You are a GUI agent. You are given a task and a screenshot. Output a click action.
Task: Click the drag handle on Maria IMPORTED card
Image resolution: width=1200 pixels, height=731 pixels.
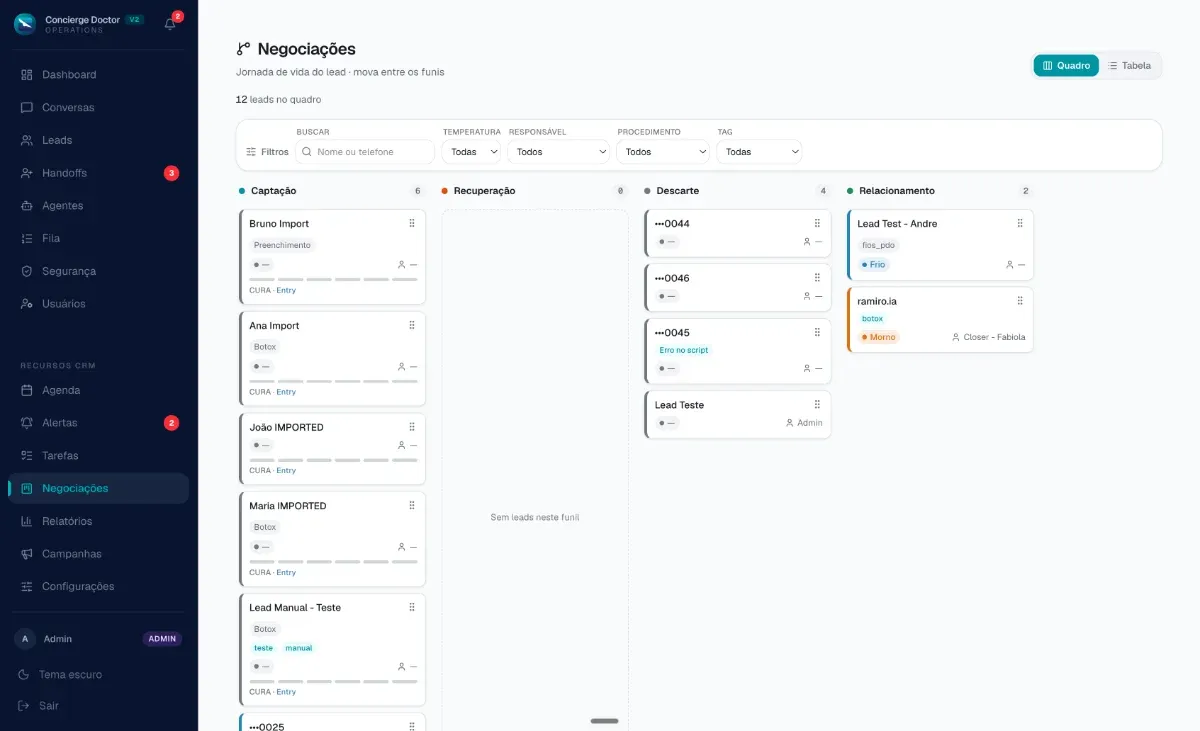click(412, 505)
